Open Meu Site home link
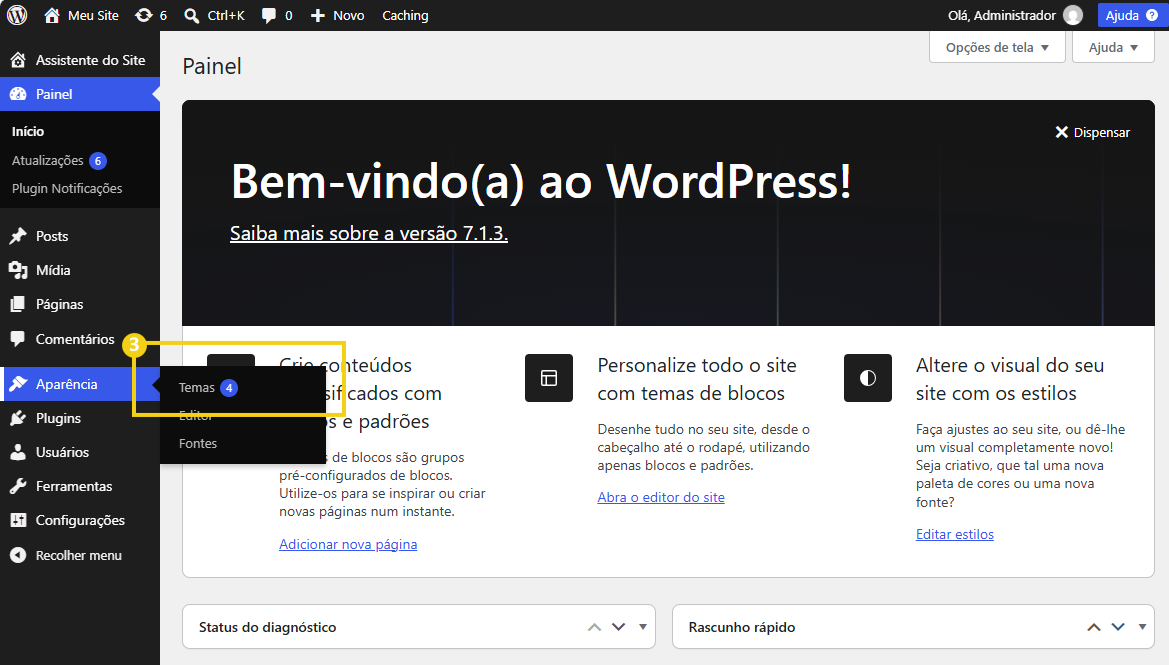The height and width of the screenshot is (665, 1169). 81,15
